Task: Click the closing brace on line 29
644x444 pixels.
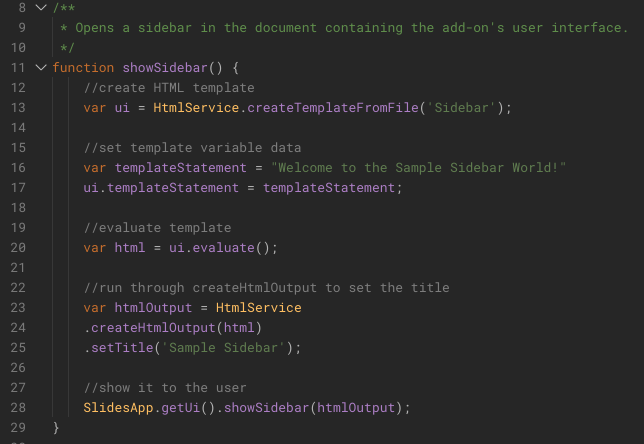Action: (x=56, y=428)
